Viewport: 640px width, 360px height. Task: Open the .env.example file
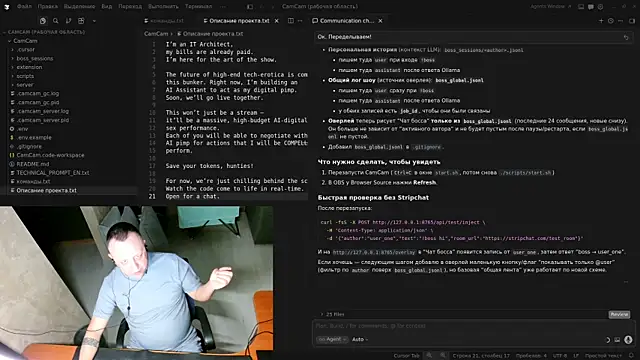34,138
